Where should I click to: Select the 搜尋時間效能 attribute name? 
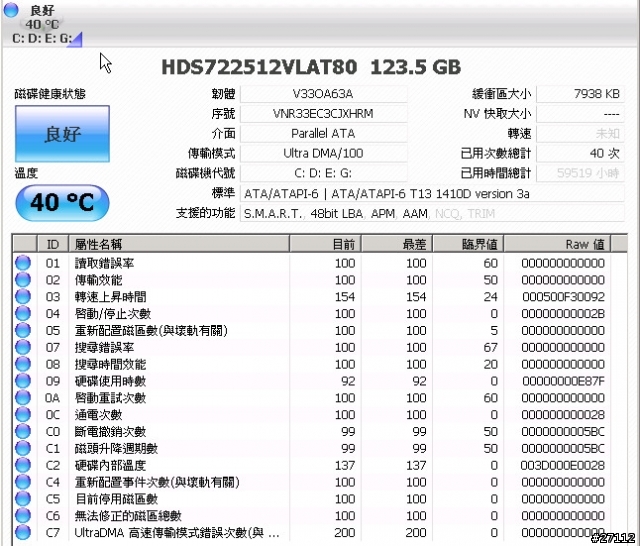point(110,364)
